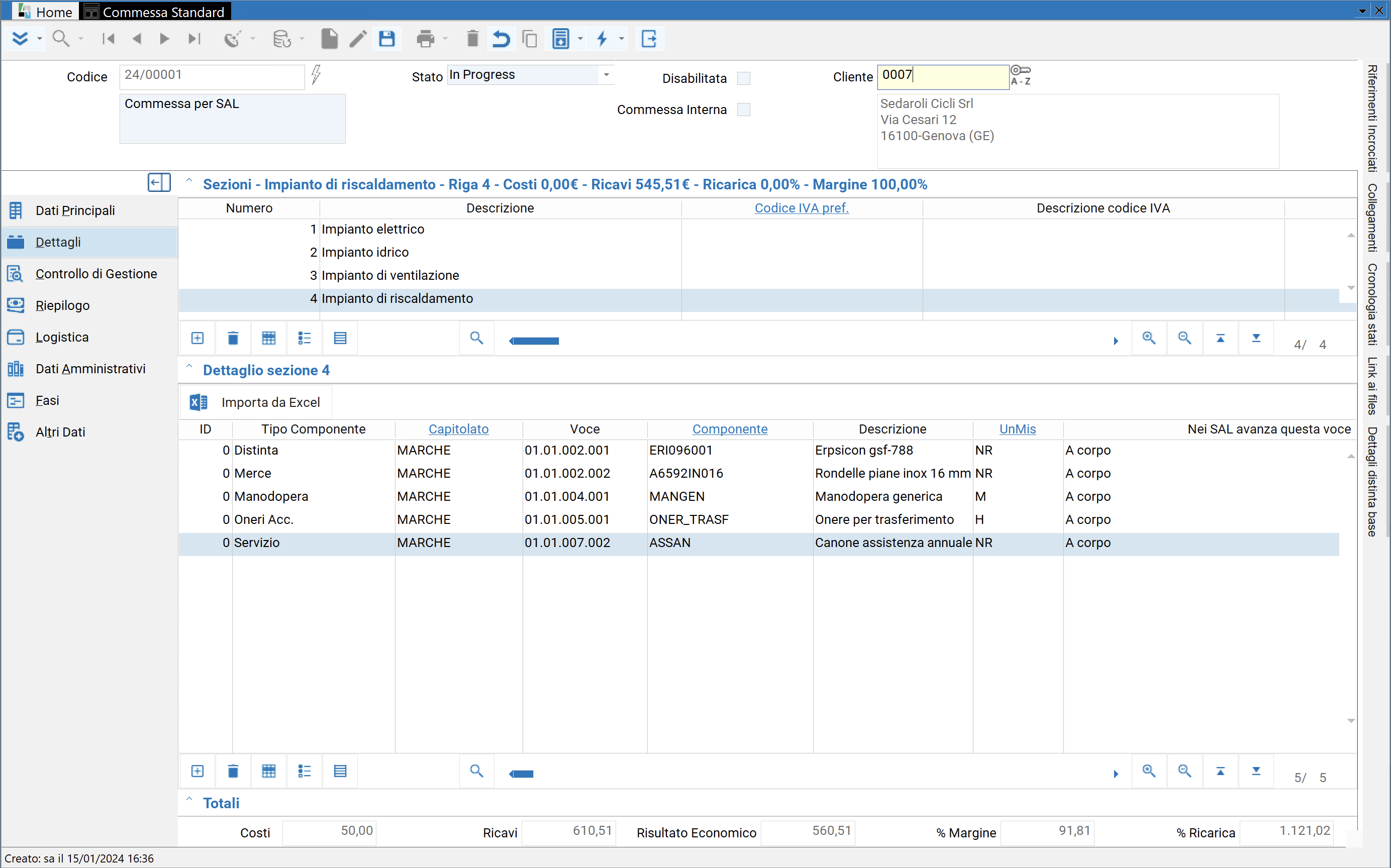This screenshot has height=868, width=1391.
Task: Toggle the Commessa Interna checkbox
Action: 744,109
